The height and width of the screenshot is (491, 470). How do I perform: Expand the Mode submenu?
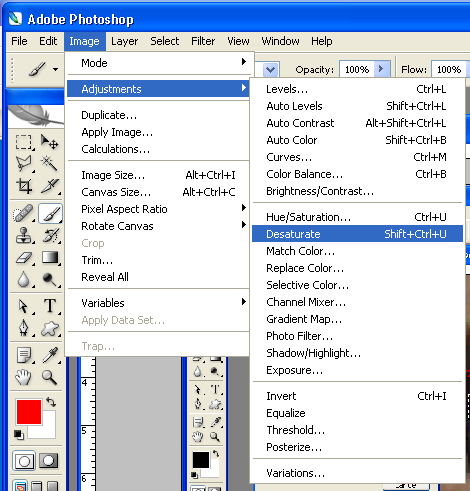[x=158, y=63]
